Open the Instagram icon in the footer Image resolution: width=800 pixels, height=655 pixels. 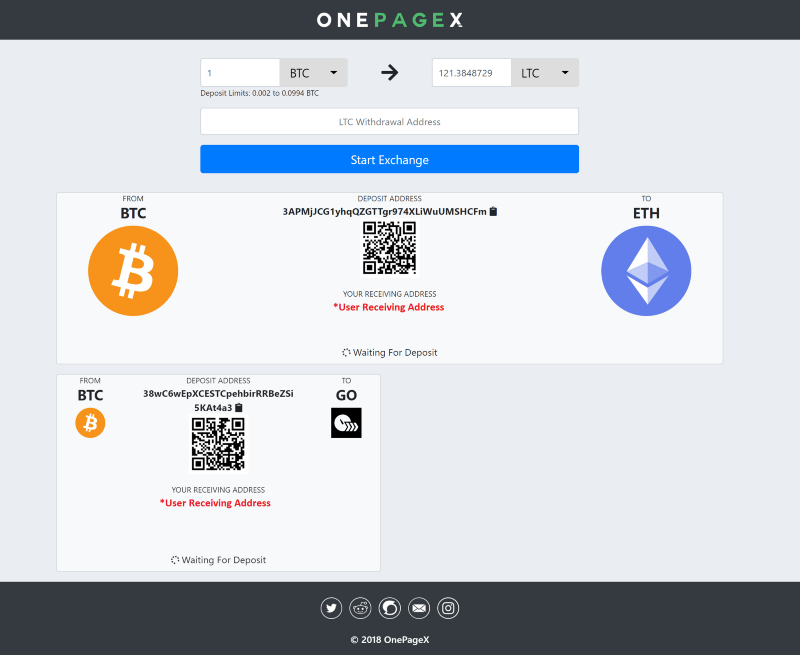click(448, 608)
